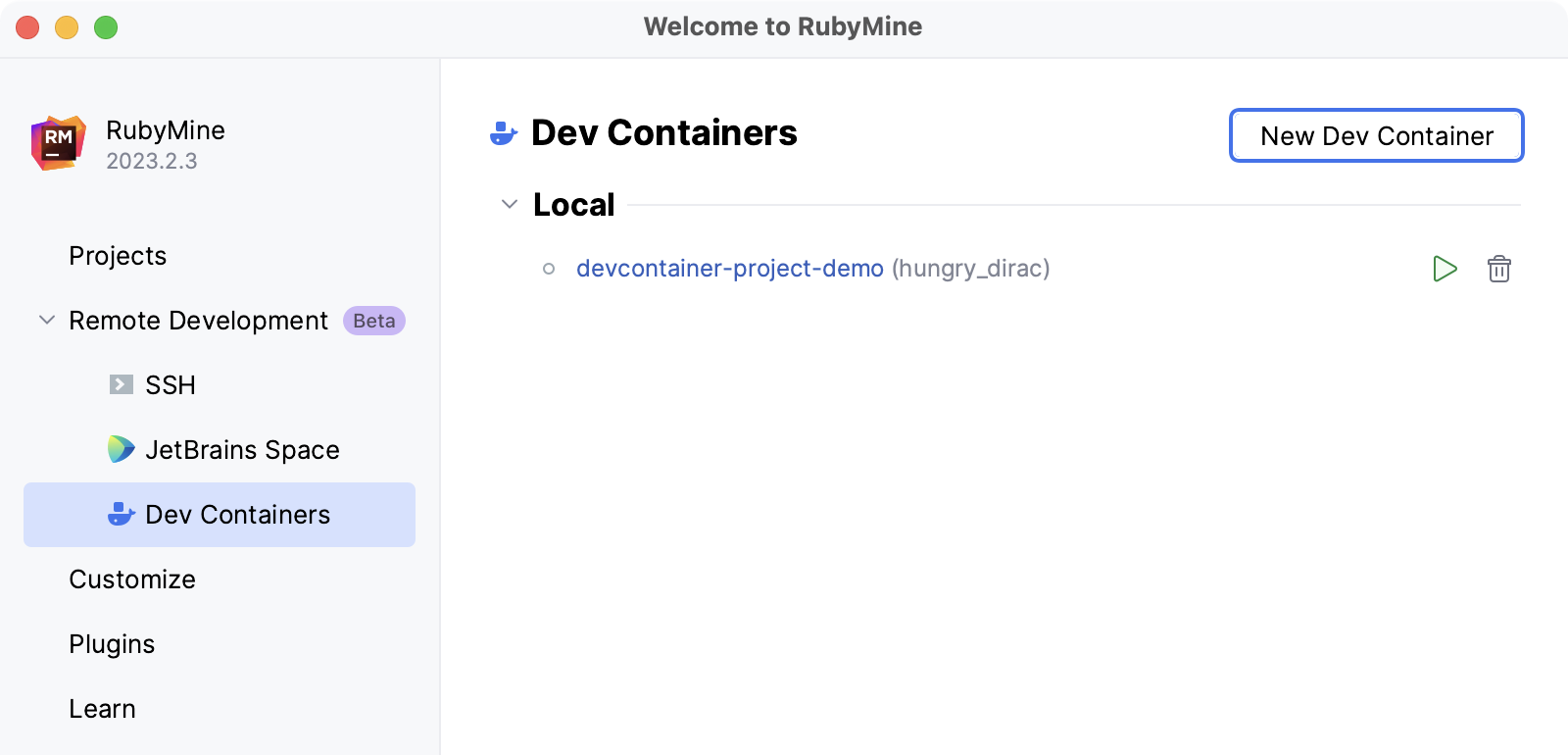Screen dimensions: 1568x755
Task: Start the devcontainer-project-demo container with play icon
Action: 1445,269
